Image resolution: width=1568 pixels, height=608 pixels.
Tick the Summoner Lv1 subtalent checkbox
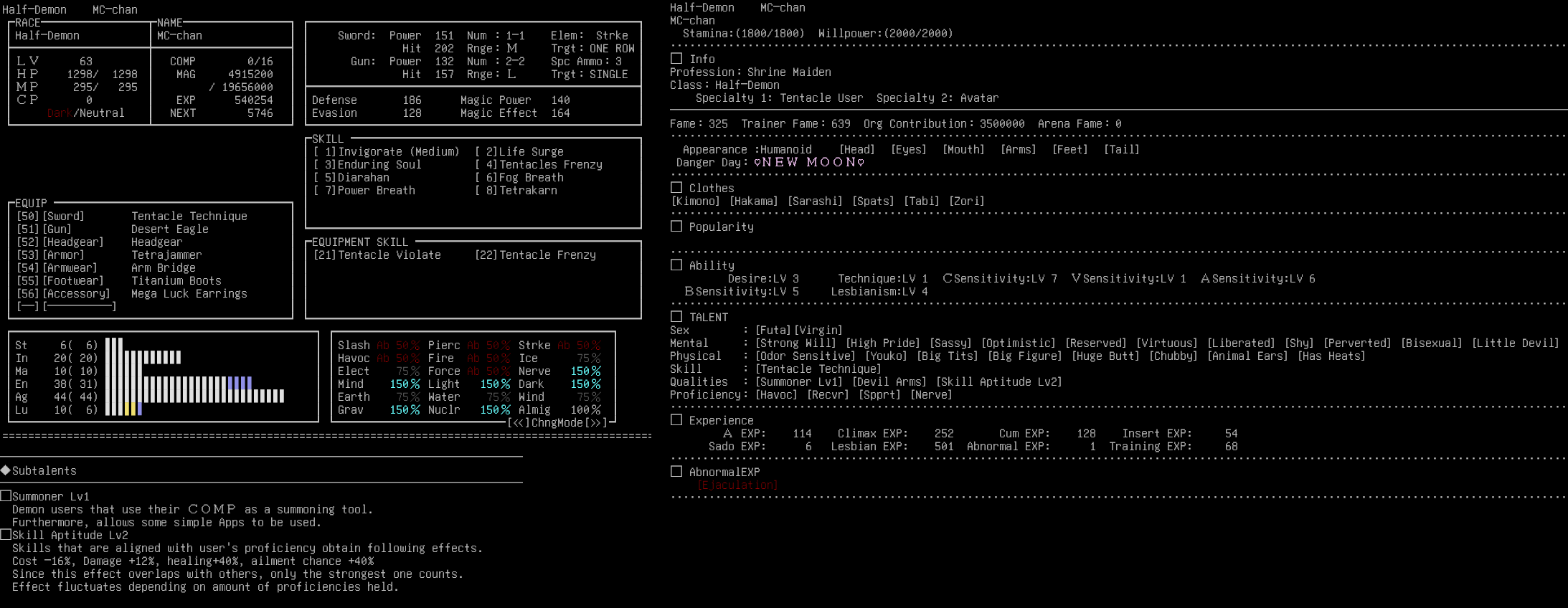pyautogui.click(x=6, y=496)
